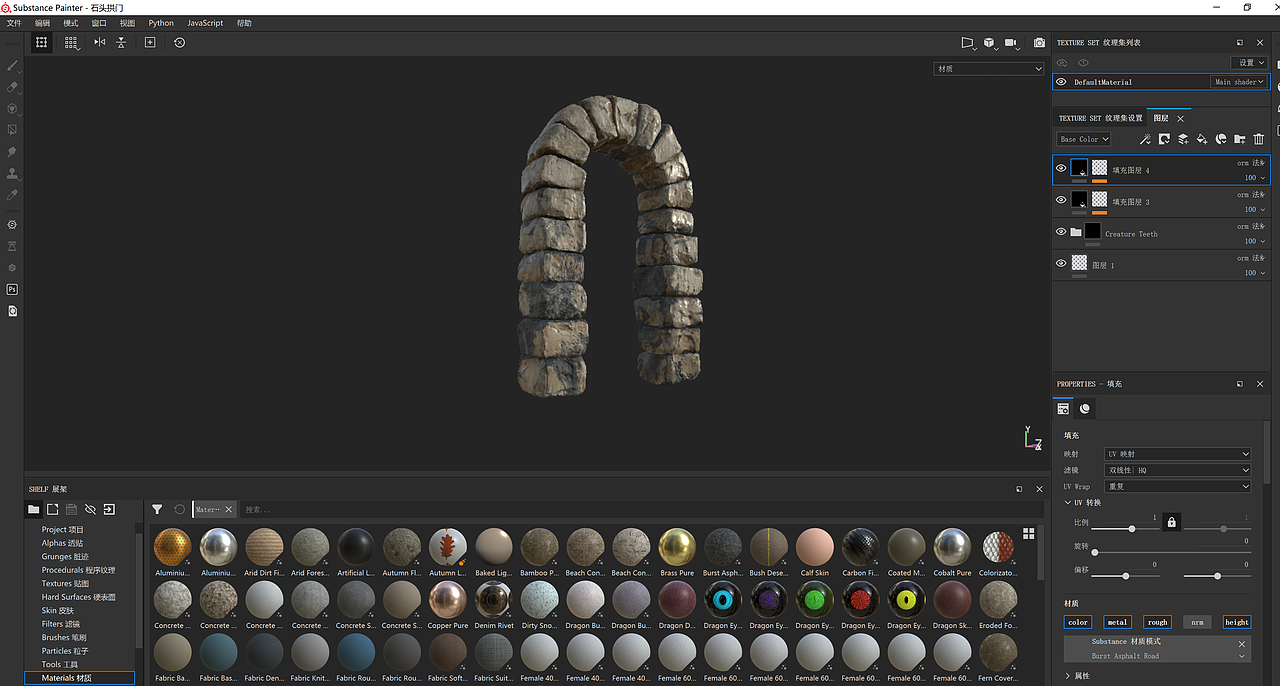Select the Polygon Fill tool
Image resolution: width=1280 pixels, height=686 pixels.
point(12,130)
